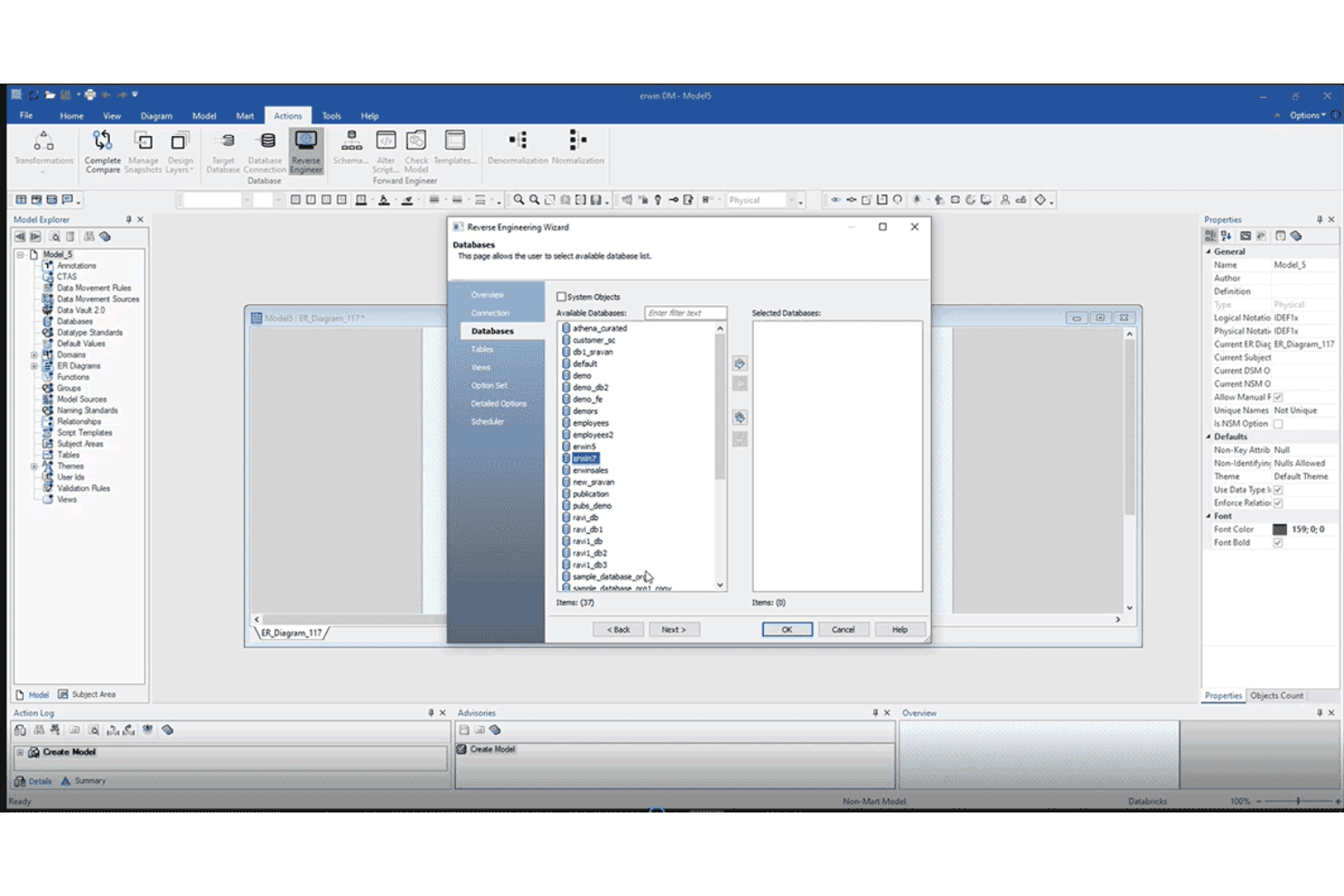The width and height of the screenshot is (1344, 896).
Task: Click the Next button in wizard
Action: pyautogui.click(x=674, y=629)
